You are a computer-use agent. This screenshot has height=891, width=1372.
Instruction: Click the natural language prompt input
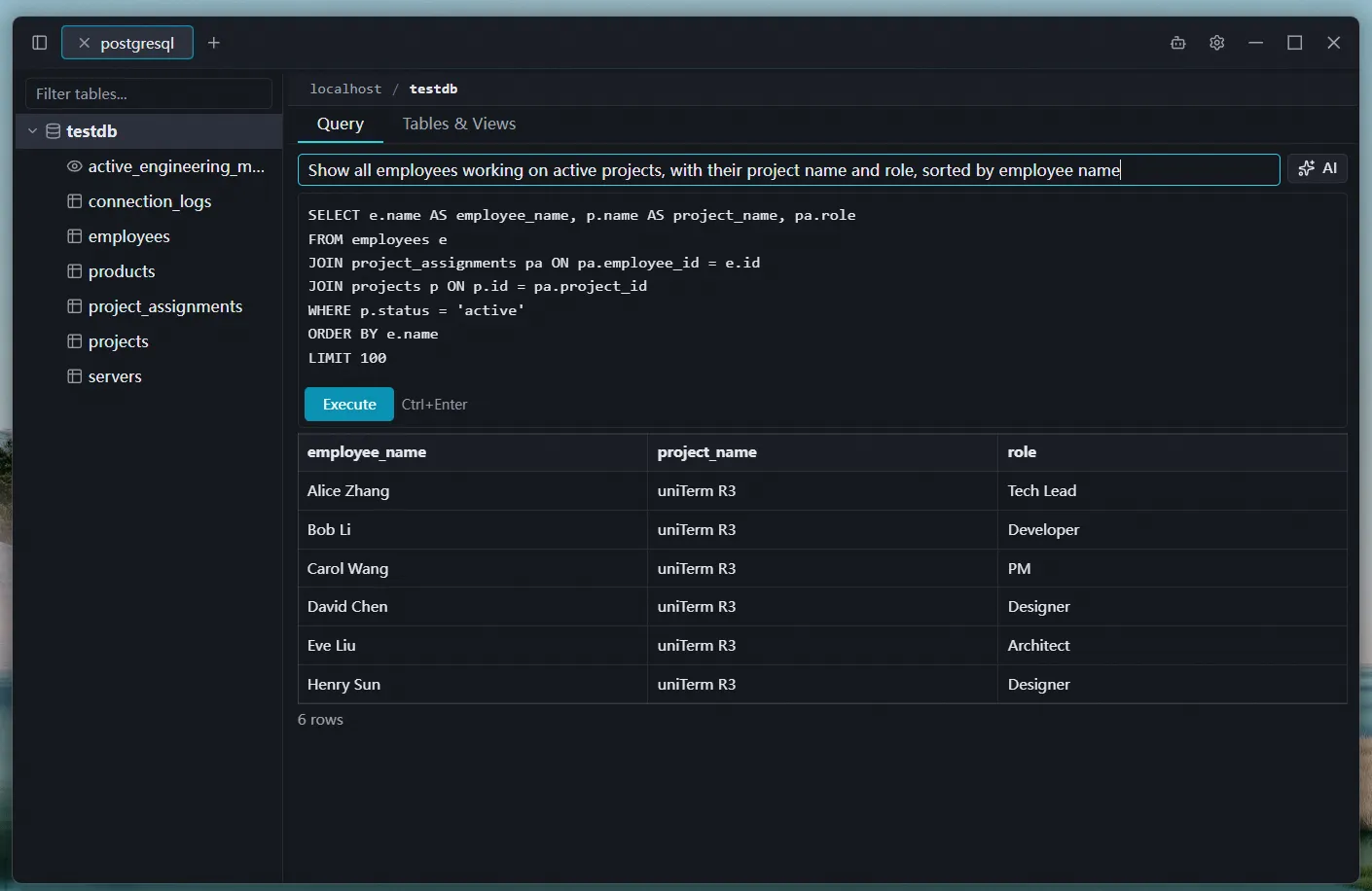point(788,169)
